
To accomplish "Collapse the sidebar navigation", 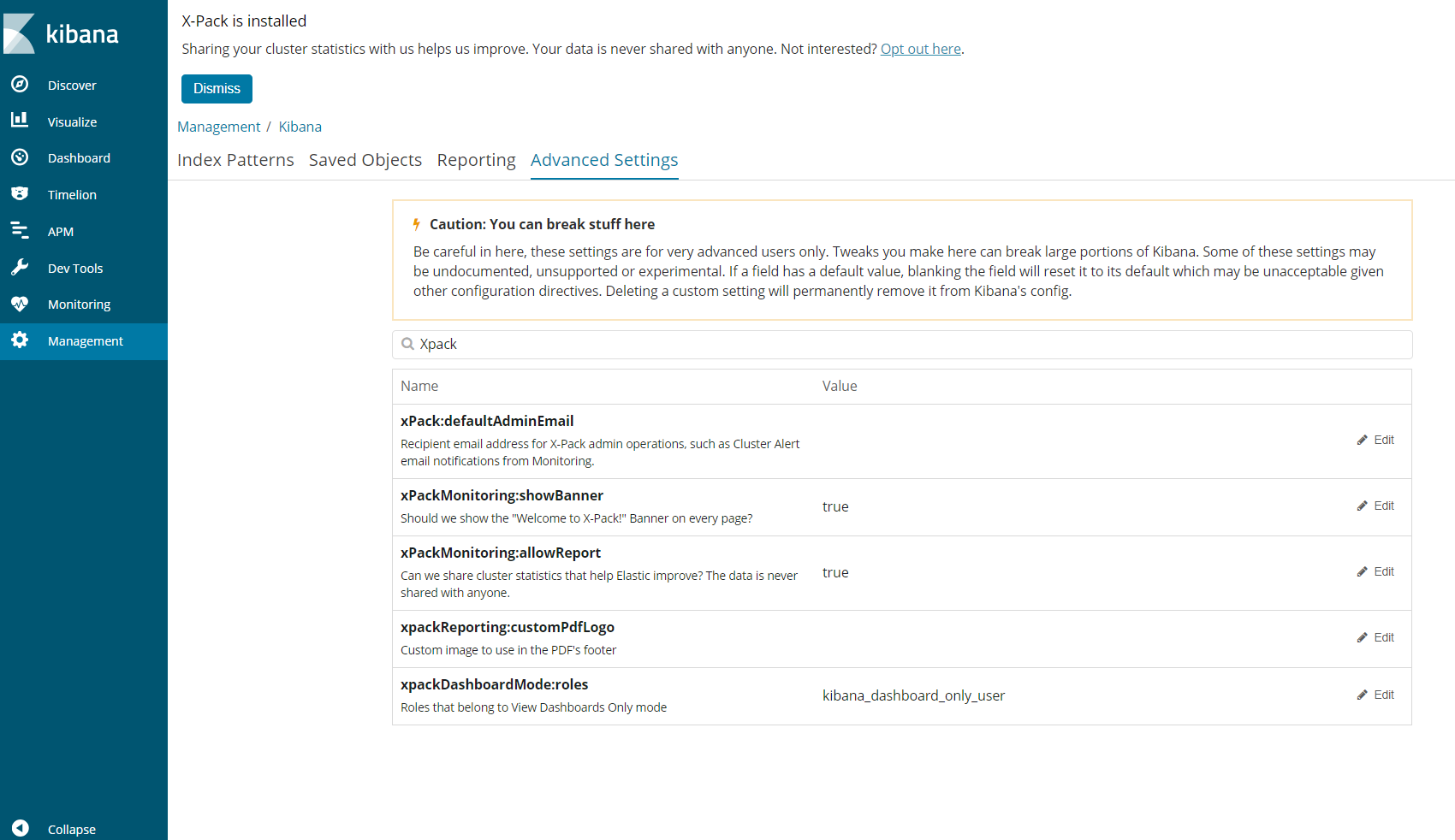I will tap(21, 828).
